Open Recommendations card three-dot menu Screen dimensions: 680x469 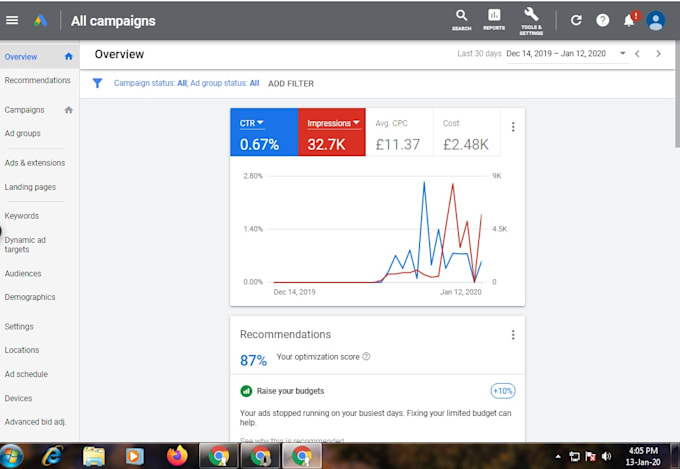pyautogui.click(x=513, y=335)
